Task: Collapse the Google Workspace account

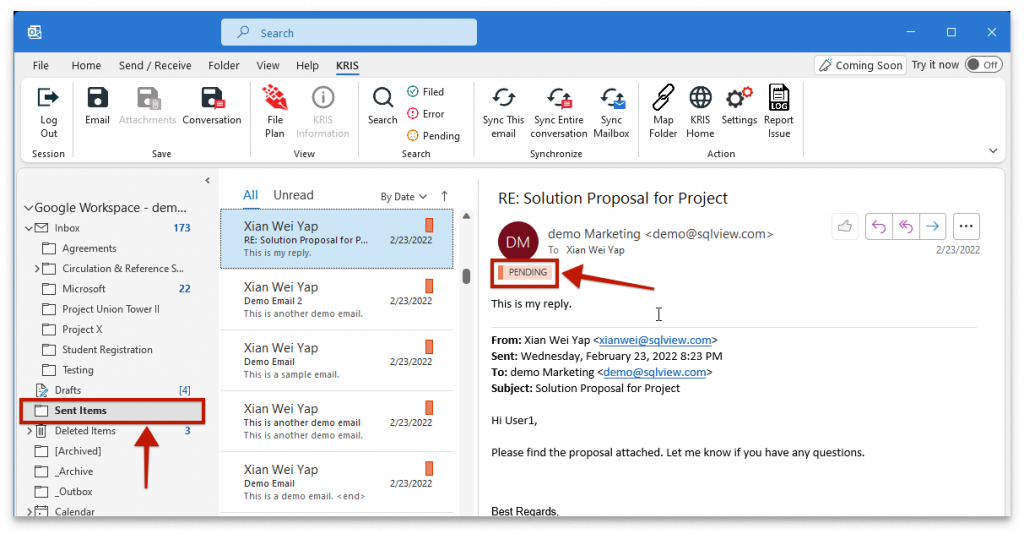Action: tap(28, 208)
